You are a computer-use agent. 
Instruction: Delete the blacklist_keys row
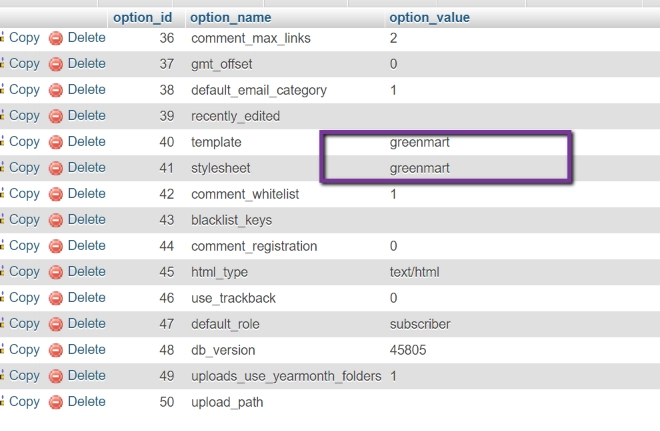(86, 220)
